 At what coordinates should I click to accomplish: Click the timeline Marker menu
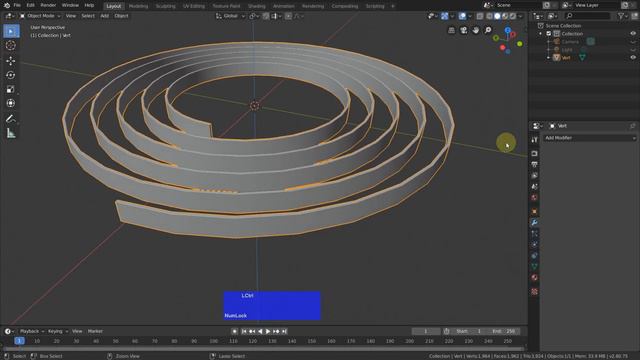tap(95, 331)
